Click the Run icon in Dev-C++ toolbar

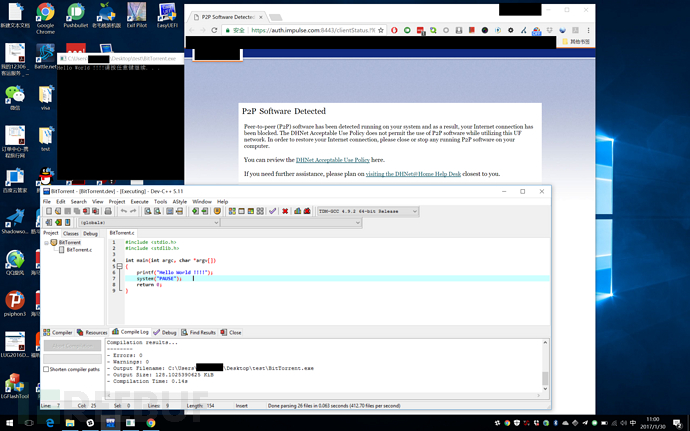tap(242, 211)
